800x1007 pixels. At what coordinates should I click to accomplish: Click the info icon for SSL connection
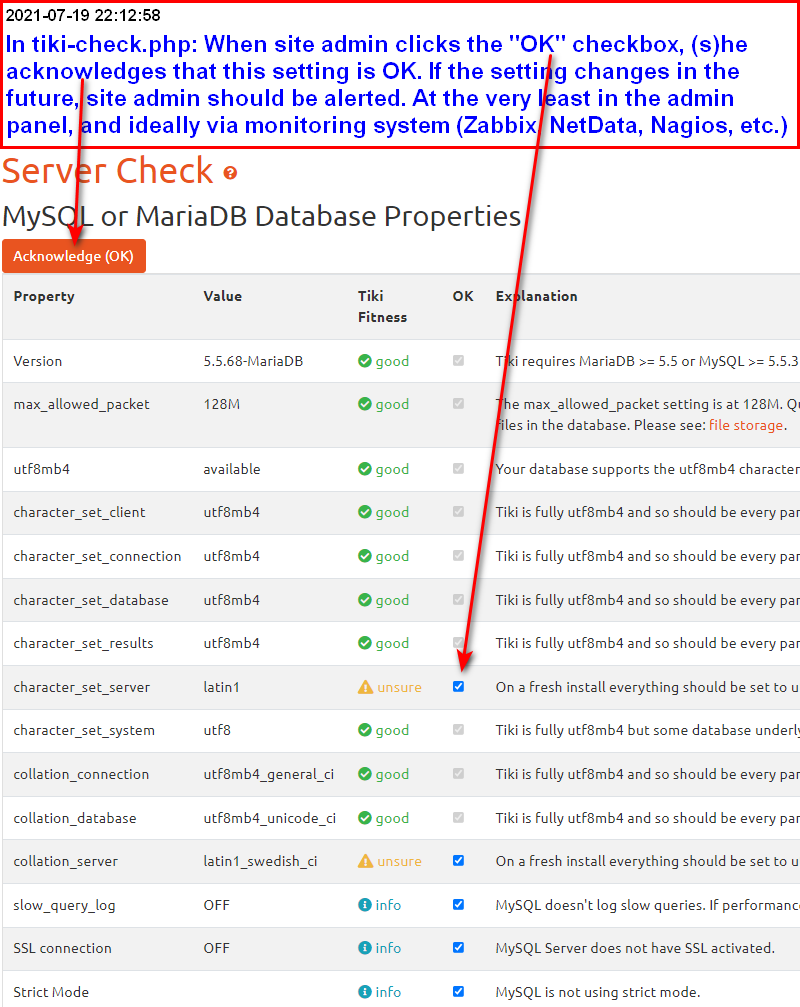(x=365, y=948)
